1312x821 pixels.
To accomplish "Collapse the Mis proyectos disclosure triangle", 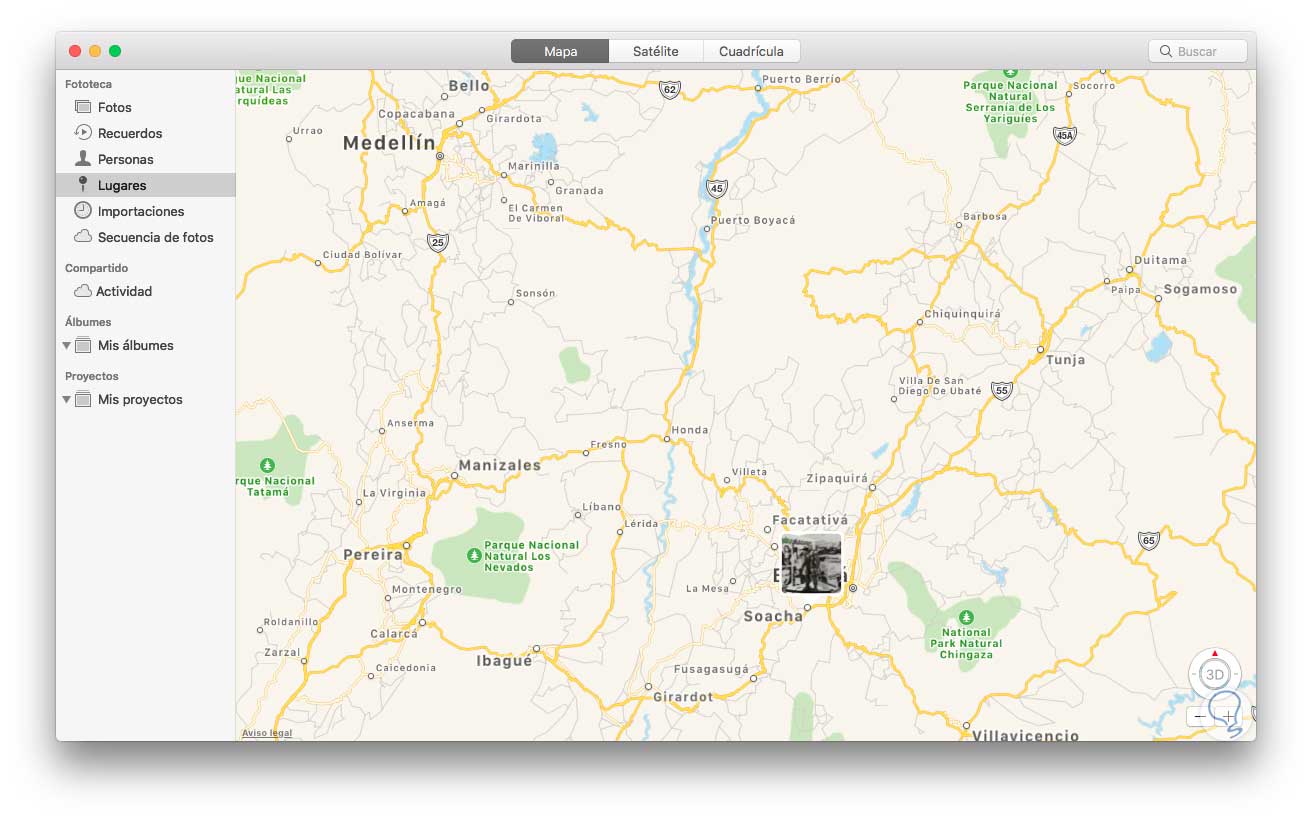I will pos(66,399).
